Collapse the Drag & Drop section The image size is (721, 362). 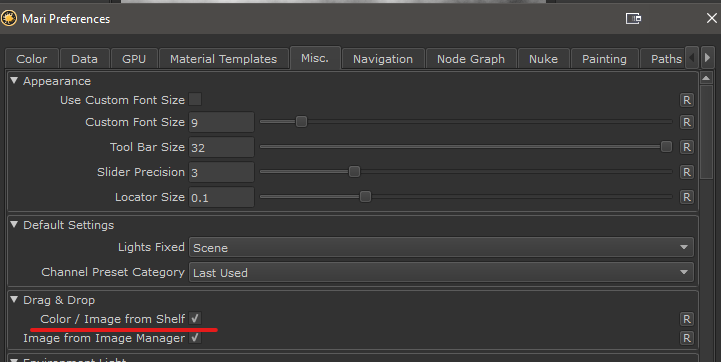pyautogui.click(x=14, y=299)
